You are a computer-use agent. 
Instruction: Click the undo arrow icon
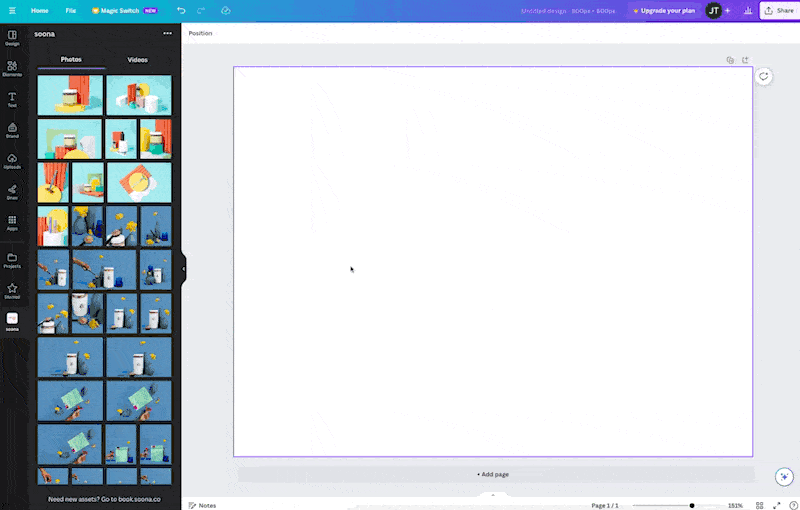click(x=181, y=10)
